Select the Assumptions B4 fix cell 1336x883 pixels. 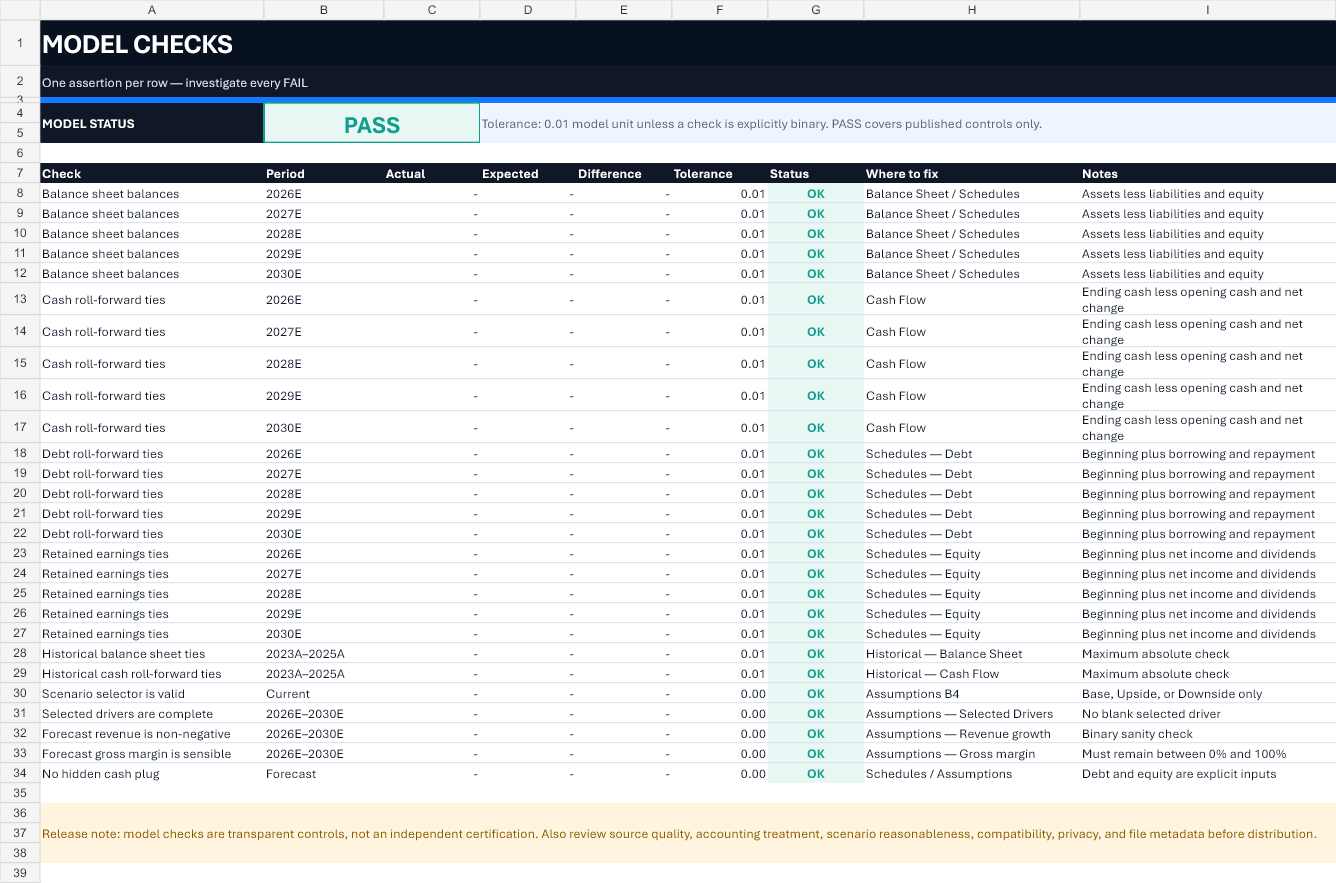(972, 693)
